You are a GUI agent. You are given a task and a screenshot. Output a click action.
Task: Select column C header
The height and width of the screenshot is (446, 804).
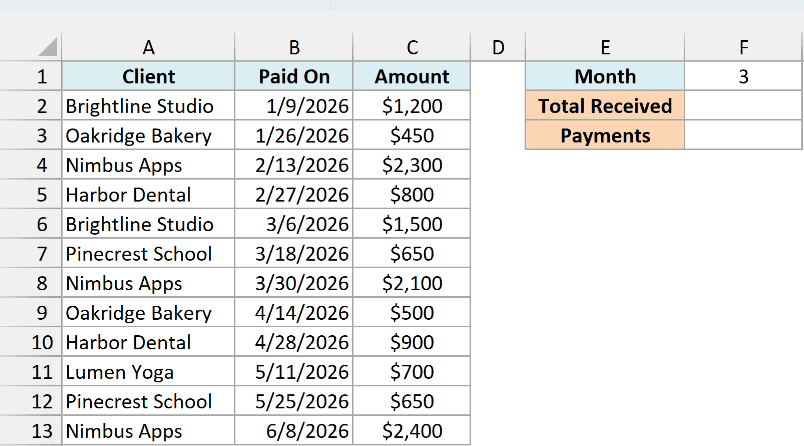pos(412,47)
